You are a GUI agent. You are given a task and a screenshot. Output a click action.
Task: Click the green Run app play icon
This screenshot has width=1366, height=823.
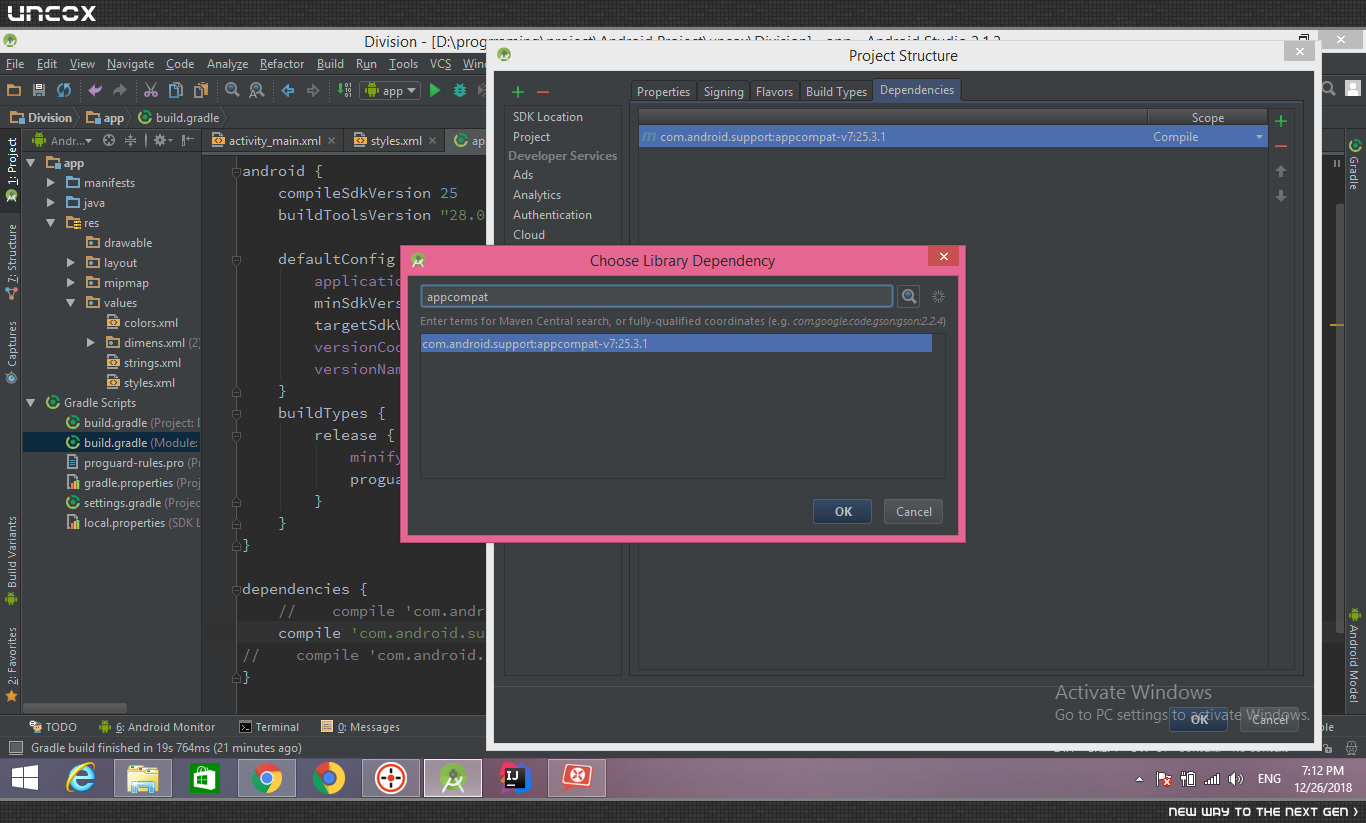pyautogui.click(x=435, y=90)
